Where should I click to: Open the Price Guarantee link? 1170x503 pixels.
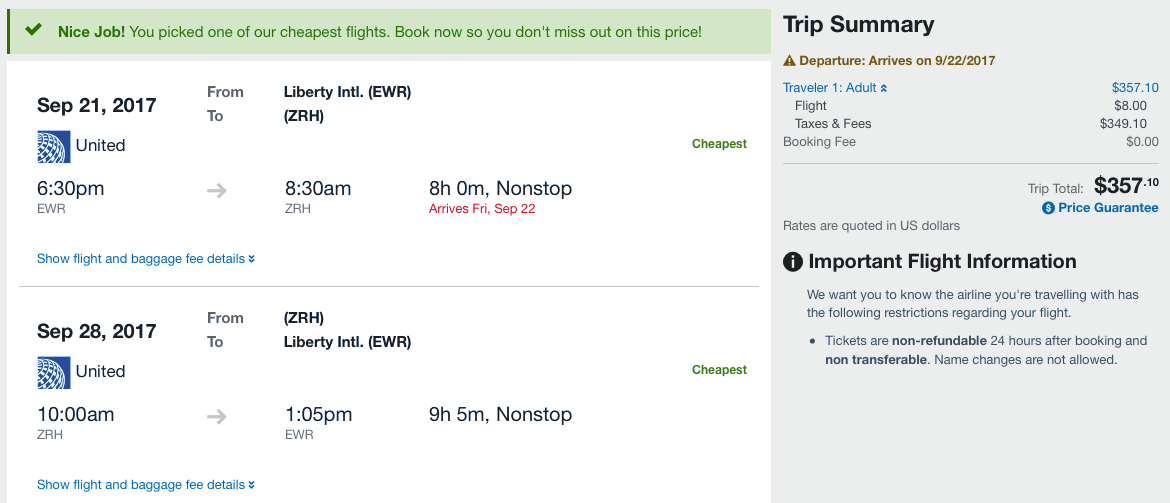pos(1108,208)
